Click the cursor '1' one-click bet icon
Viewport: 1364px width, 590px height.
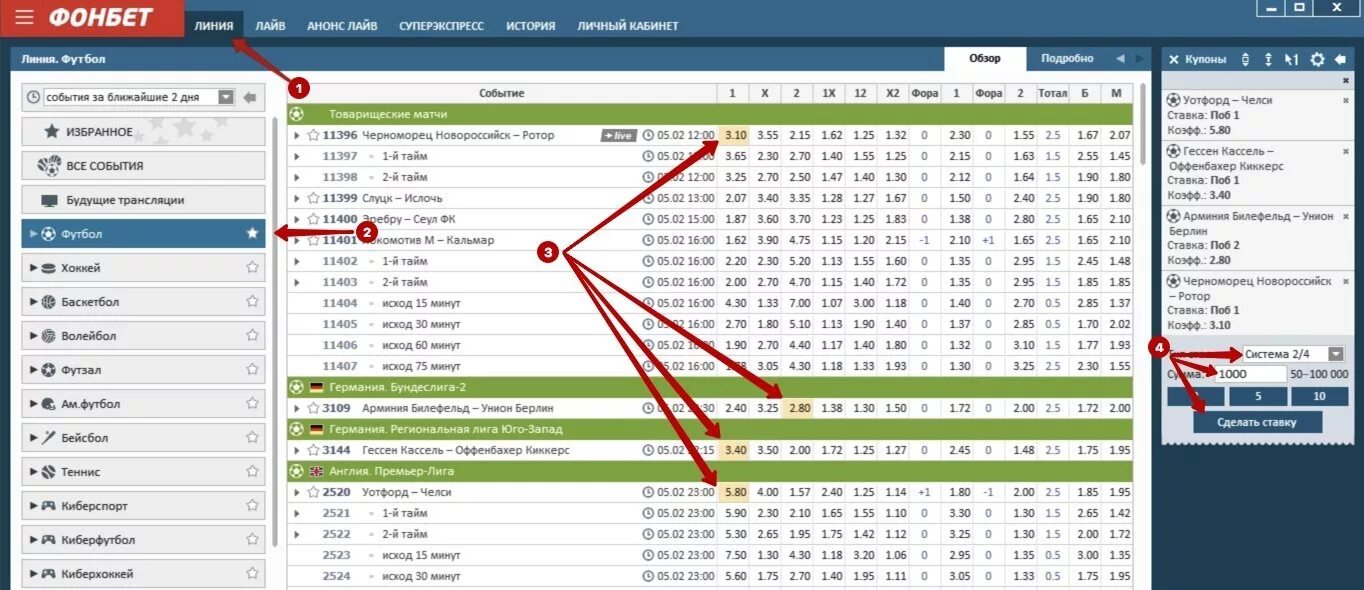(x=1291, y=60)
